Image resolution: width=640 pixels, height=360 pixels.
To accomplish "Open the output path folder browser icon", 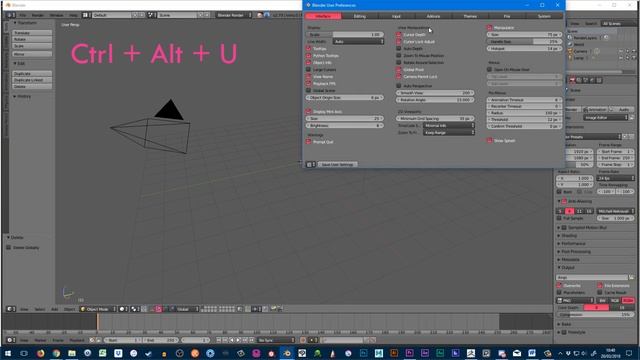I will [631, 277].
